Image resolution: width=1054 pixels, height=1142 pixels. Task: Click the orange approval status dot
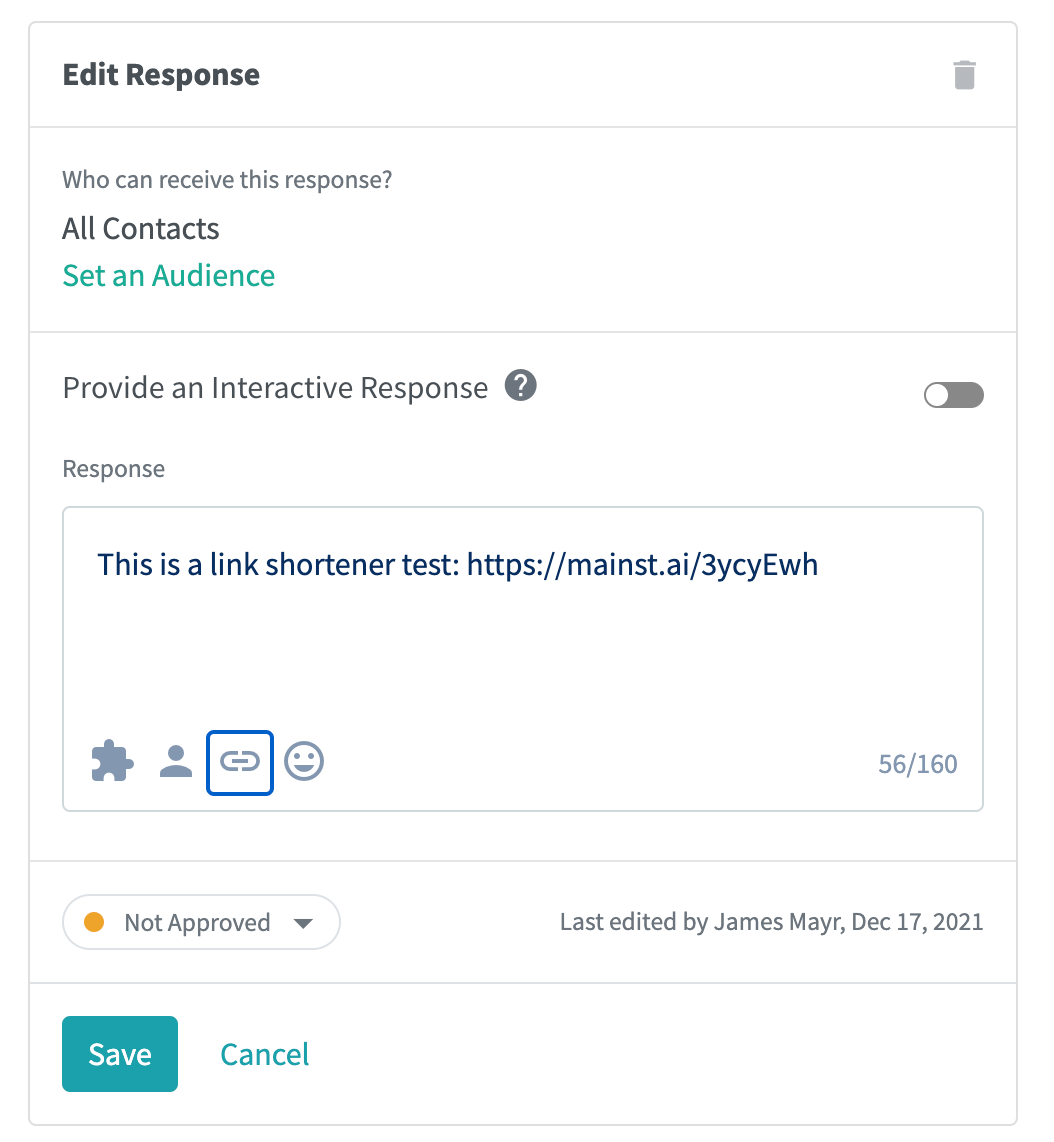point(94,922)
